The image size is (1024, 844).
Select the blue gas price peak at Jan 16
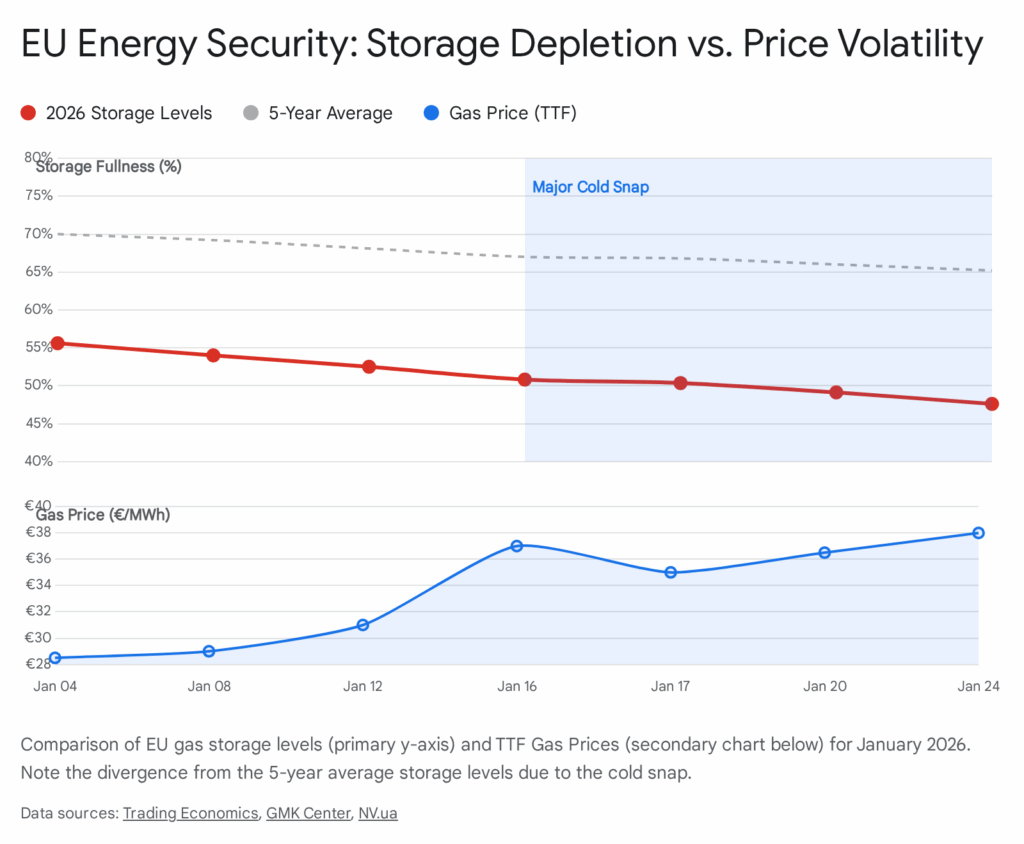point(517,546)
